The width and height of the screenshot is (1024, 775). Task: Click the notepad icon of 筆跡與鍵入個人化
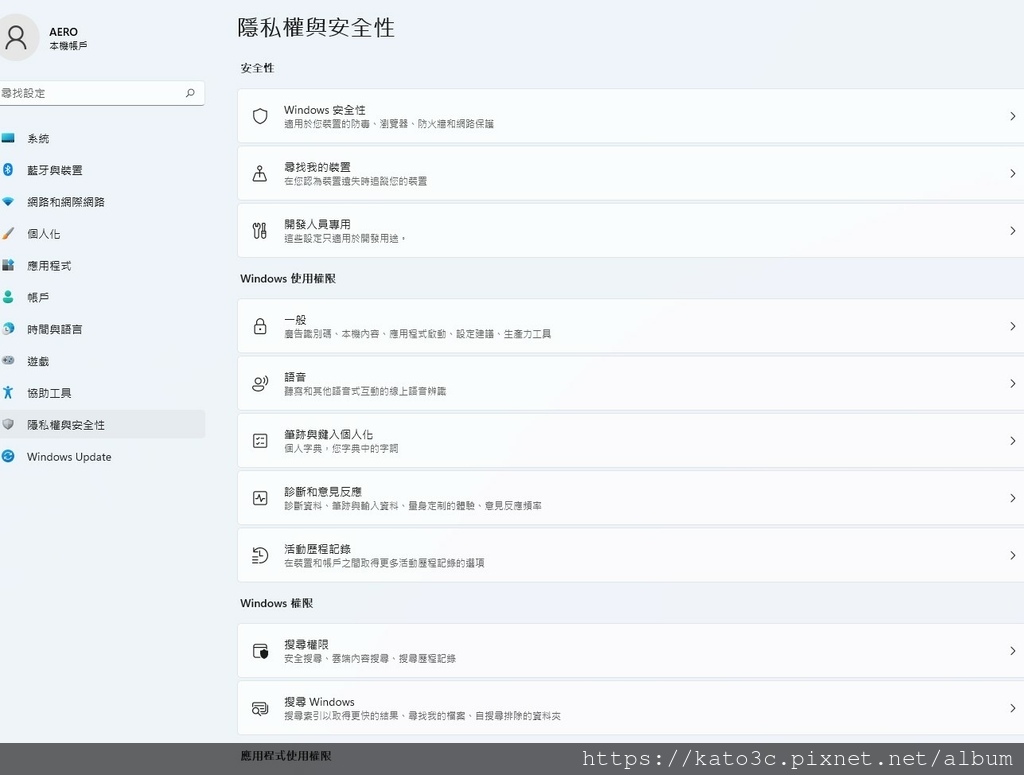click(x=260, y=441)
